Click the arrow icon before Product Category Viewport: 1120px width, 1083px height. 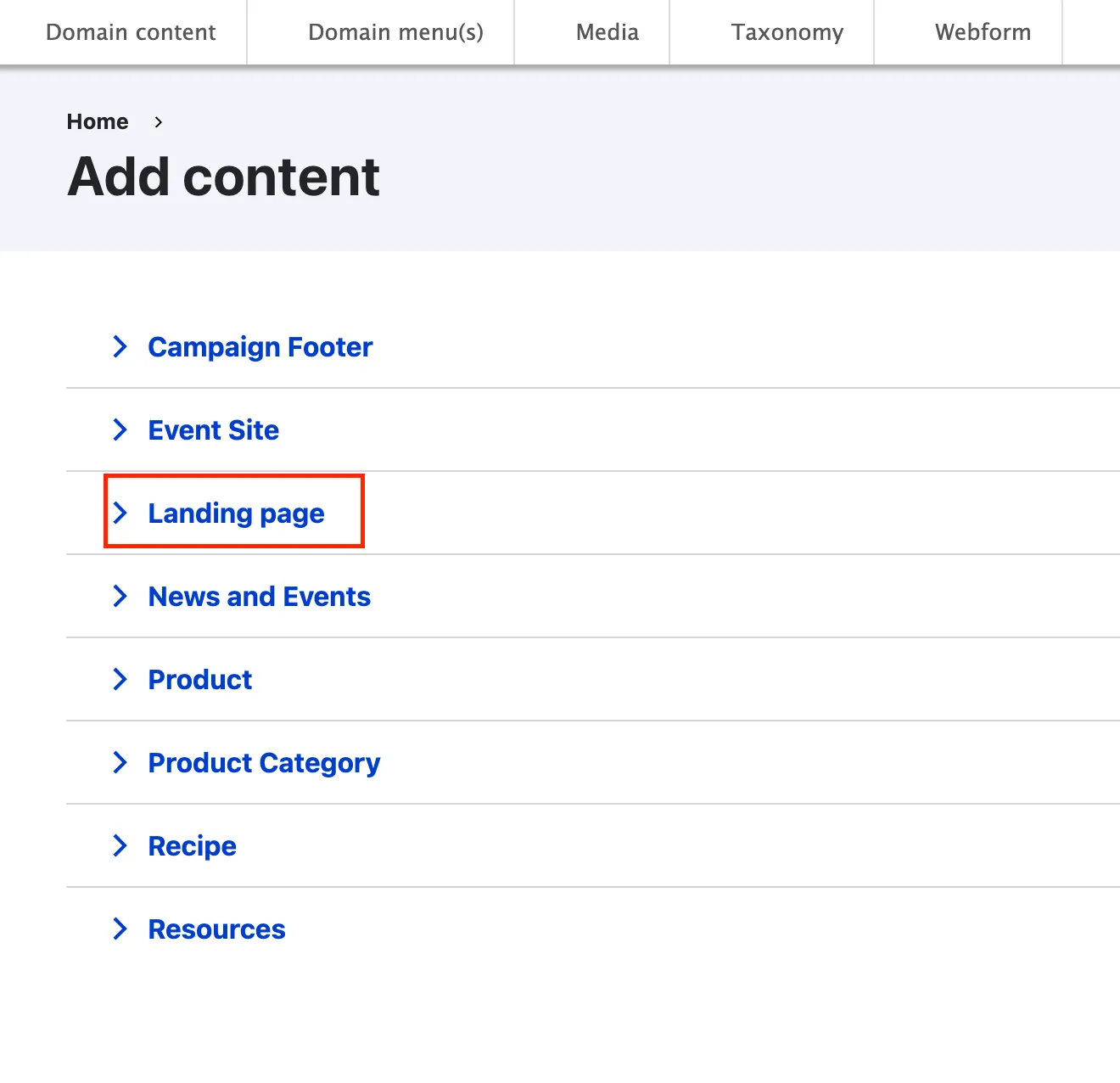(120, 762)
